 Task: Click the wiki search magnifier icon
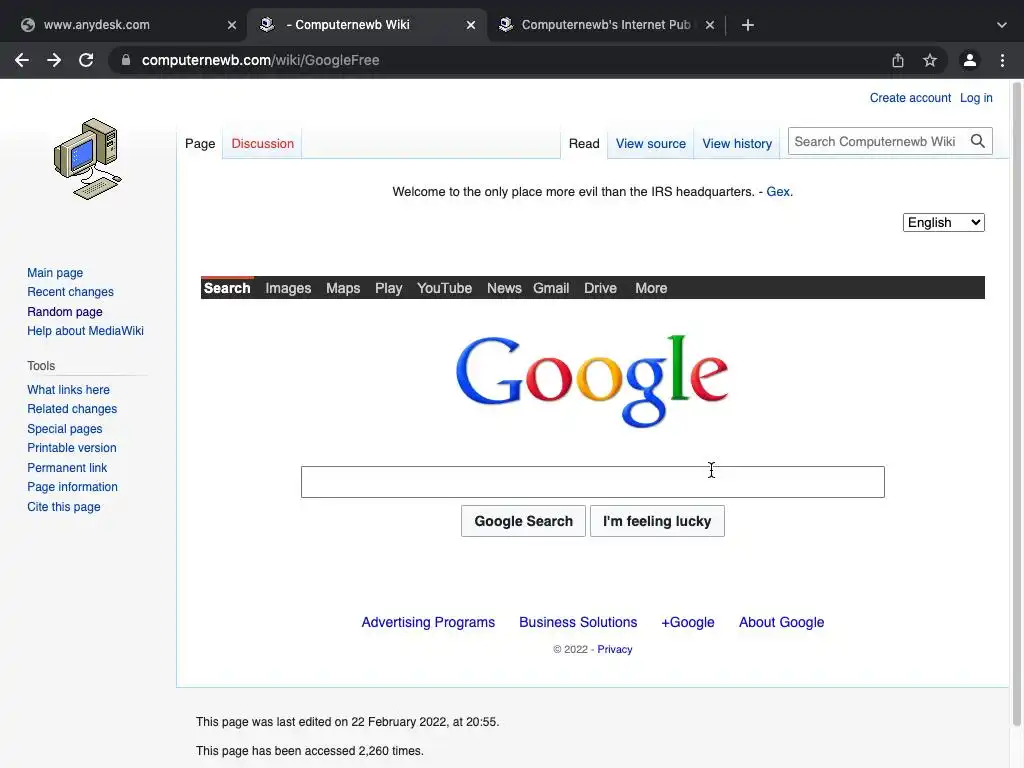978,141
